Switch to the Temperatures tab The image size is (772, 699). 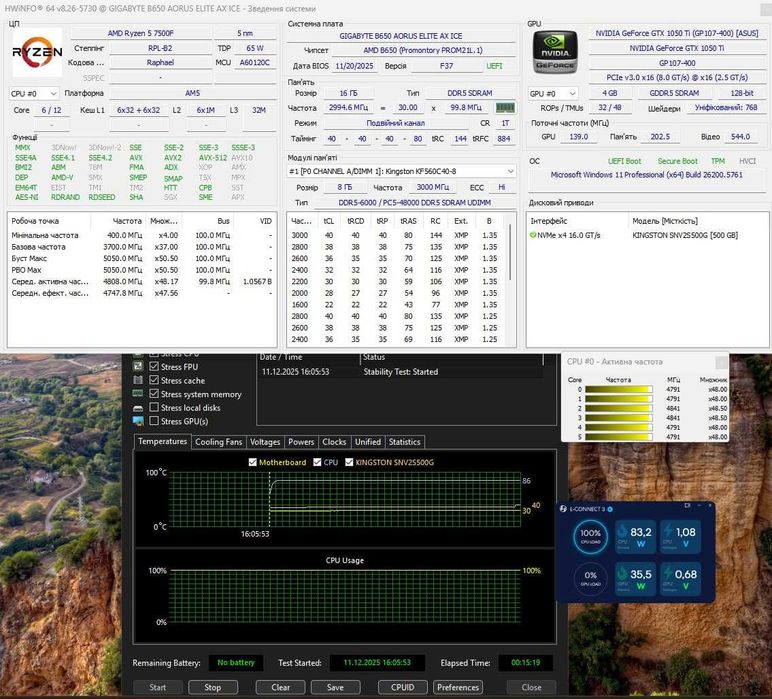pos(162,442)
